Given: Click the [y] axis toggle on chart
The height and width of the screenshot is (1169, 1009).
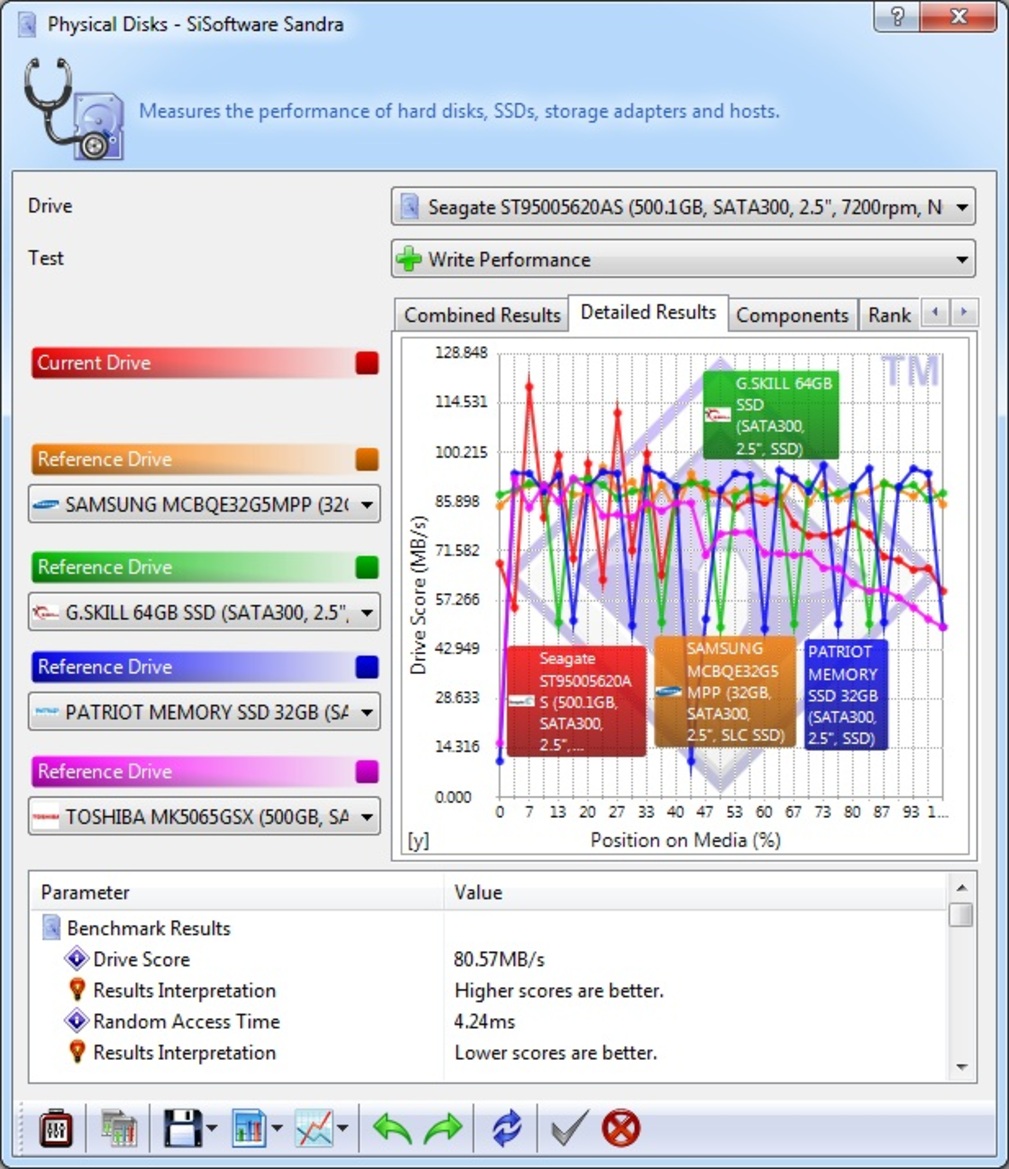Looking at the screenshot, I should point(418,840).
